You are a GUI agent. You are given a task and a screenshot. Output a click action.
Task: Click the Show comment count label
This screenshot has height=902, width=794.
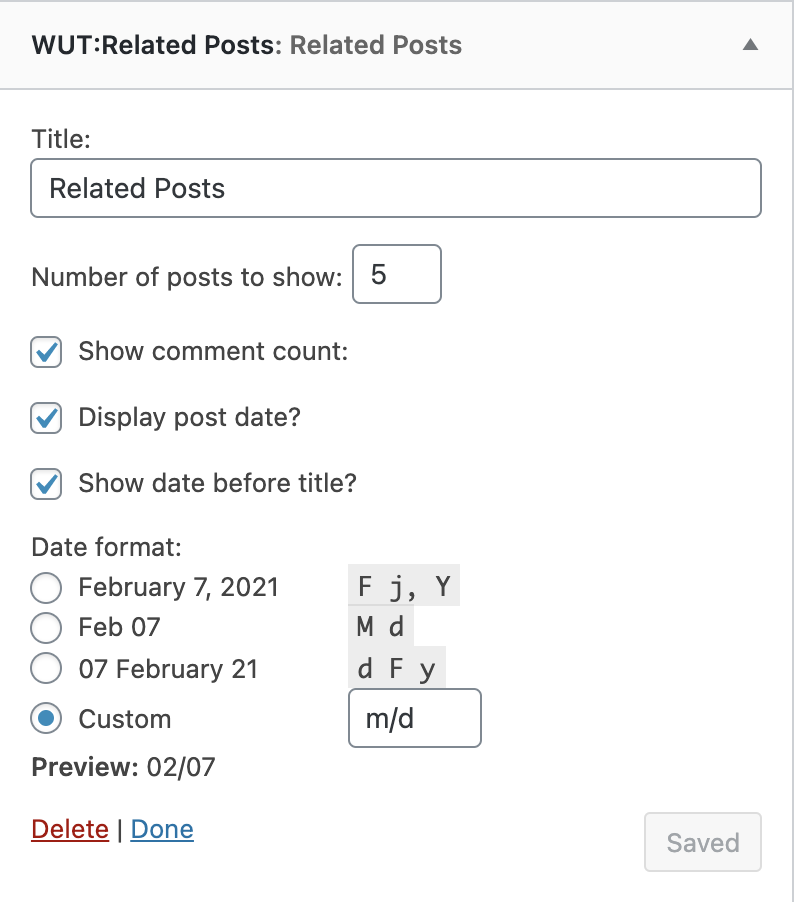213,351
